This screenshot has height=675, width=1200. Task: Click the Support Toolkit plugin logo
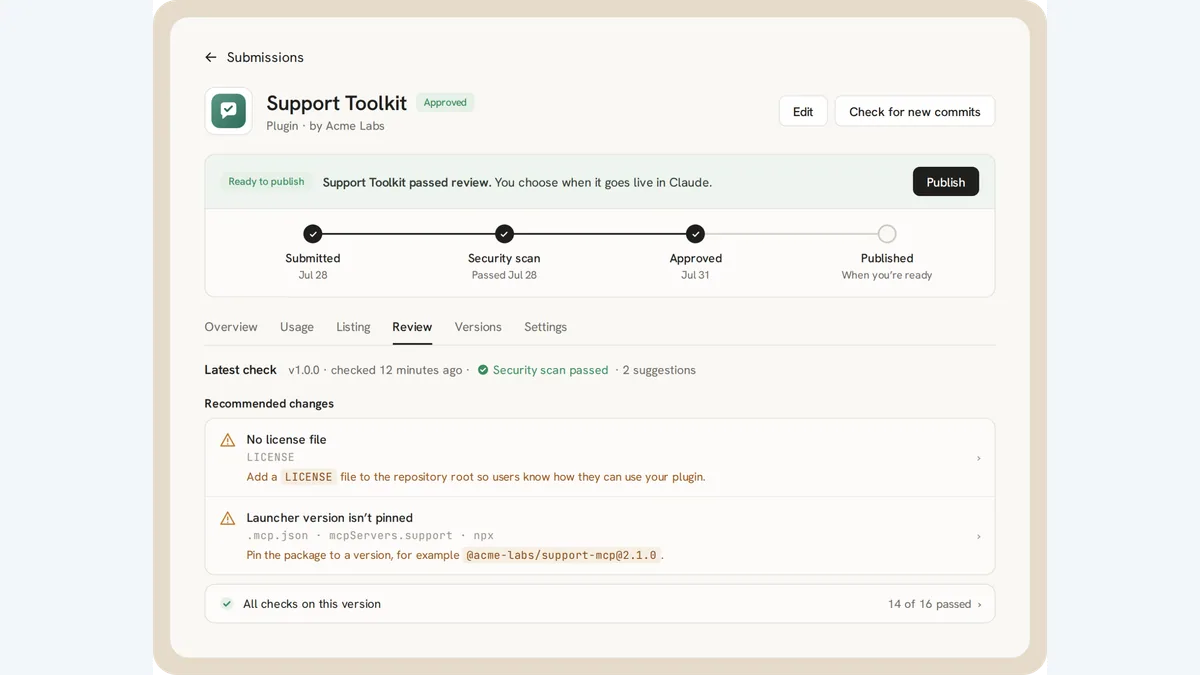click(229, 111)
